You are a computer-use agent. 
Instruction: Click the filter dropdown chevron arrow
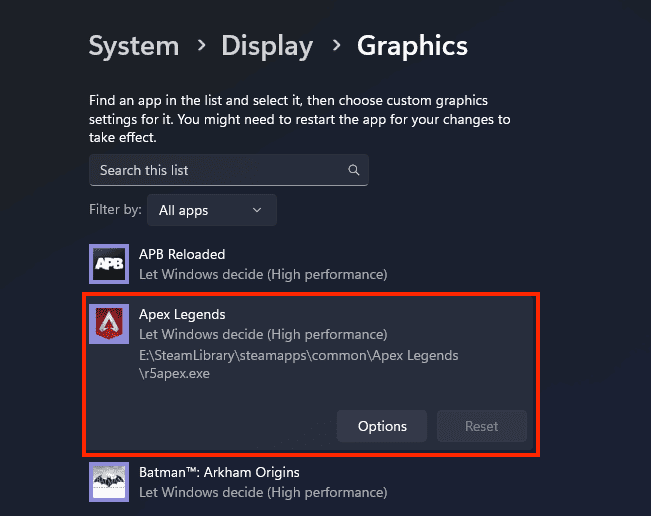(x=257, y=210)
